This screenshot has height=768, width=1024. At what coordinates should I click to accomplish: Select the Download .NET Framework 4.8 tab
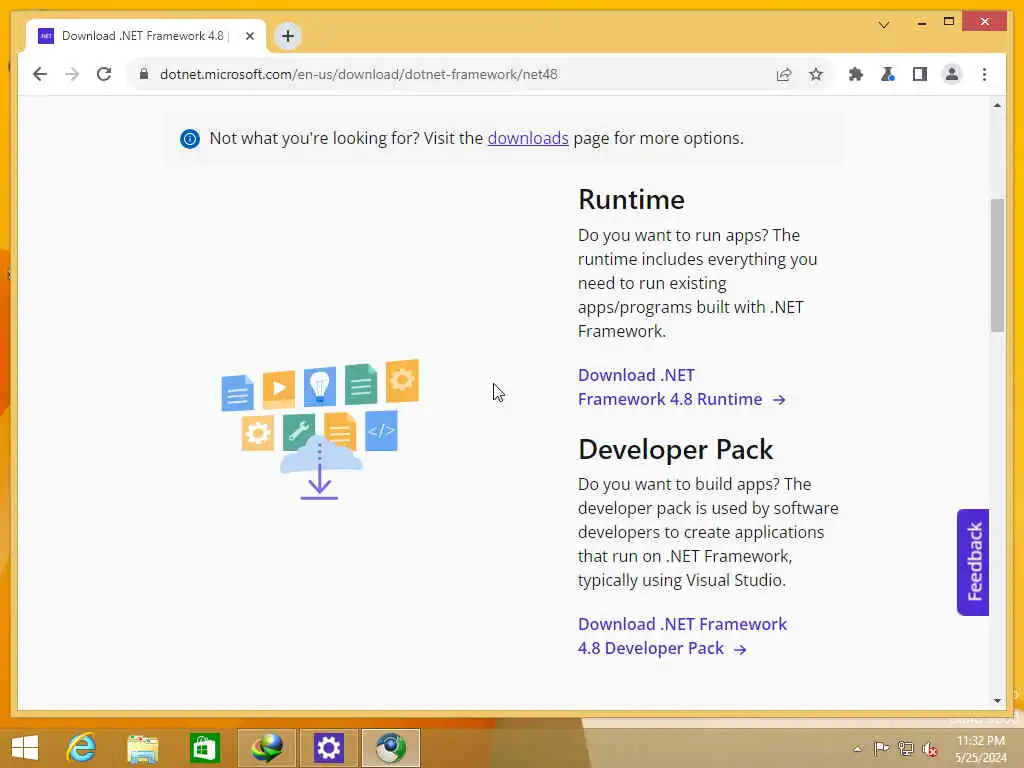pyautogui.click(x=146, y=36)
